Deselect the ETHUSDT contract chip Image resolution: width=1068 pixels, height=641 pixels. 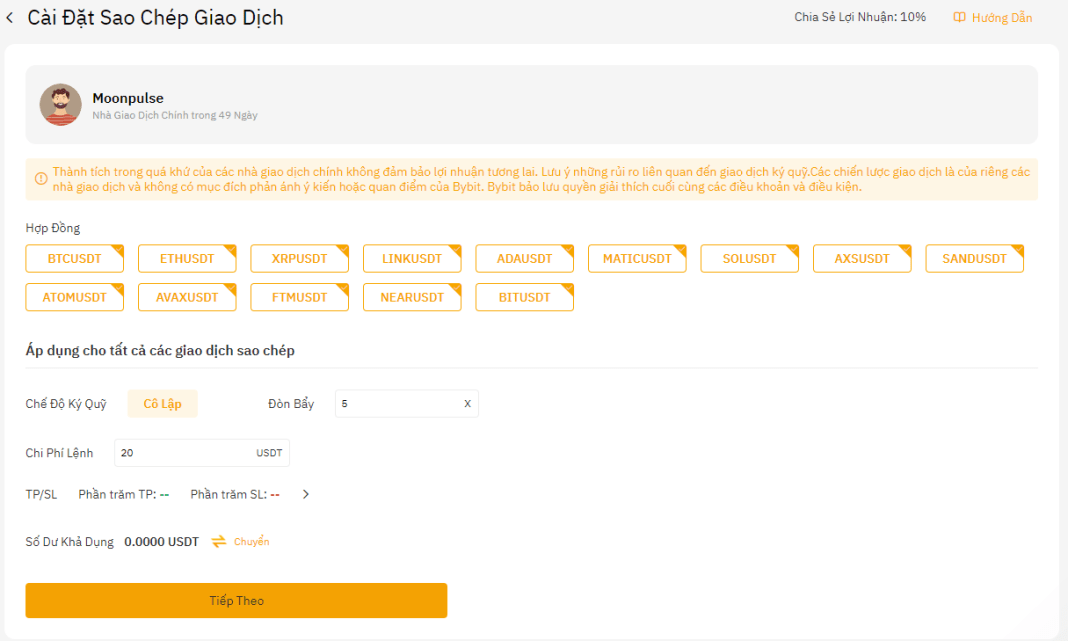pyautogui.click(x=187, y=259)
